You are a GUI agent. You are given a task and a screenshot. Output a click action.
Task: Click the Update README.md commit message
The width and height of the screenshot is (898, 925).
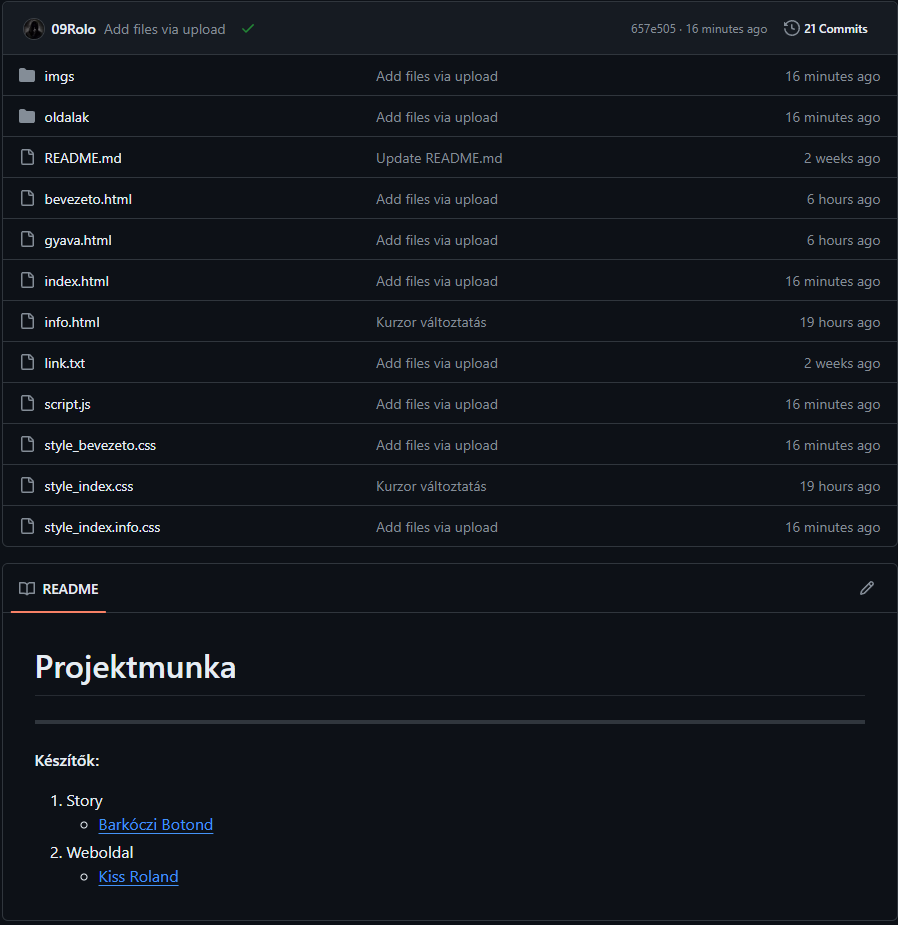click(439, 158)
